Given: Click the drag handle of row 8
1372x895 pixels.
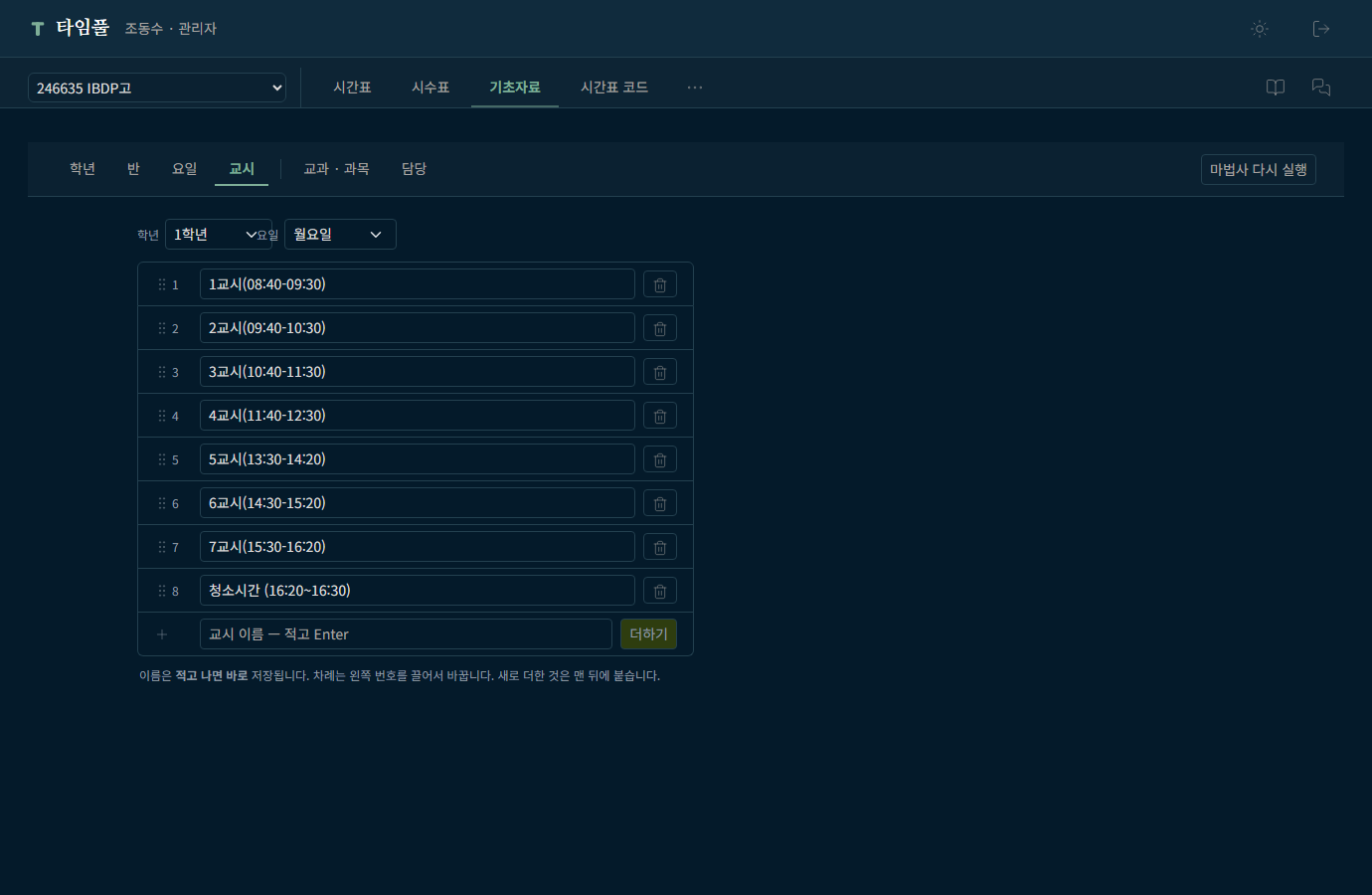Looking at the screenshot, I should tap(162, 591).
